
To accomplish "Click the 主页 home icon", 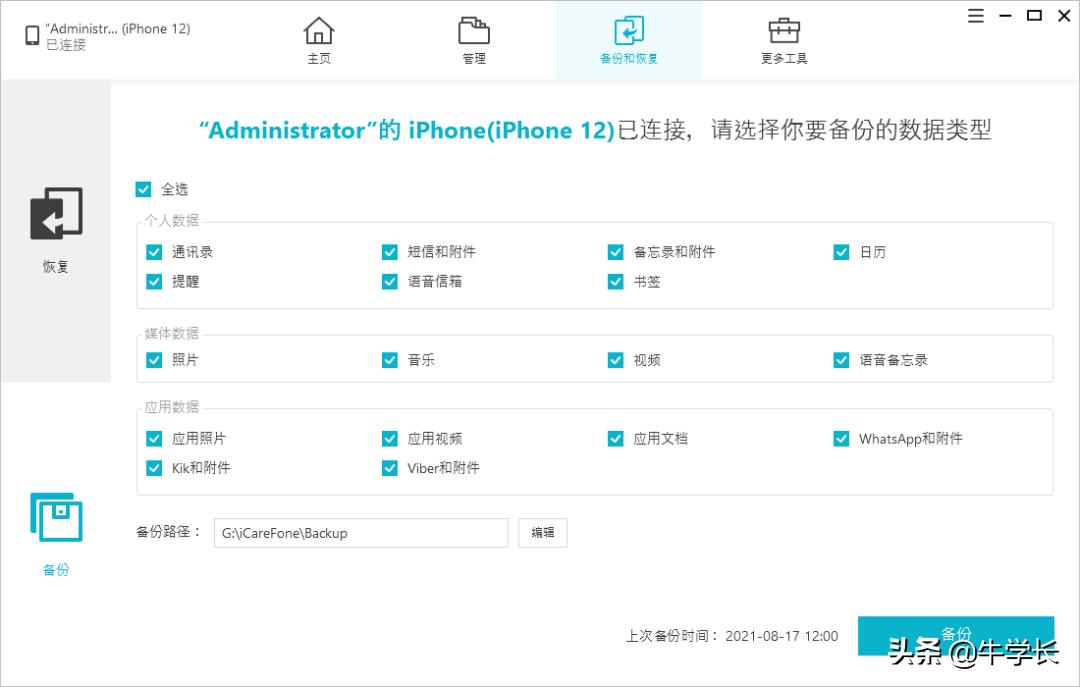I will [319, 32].
